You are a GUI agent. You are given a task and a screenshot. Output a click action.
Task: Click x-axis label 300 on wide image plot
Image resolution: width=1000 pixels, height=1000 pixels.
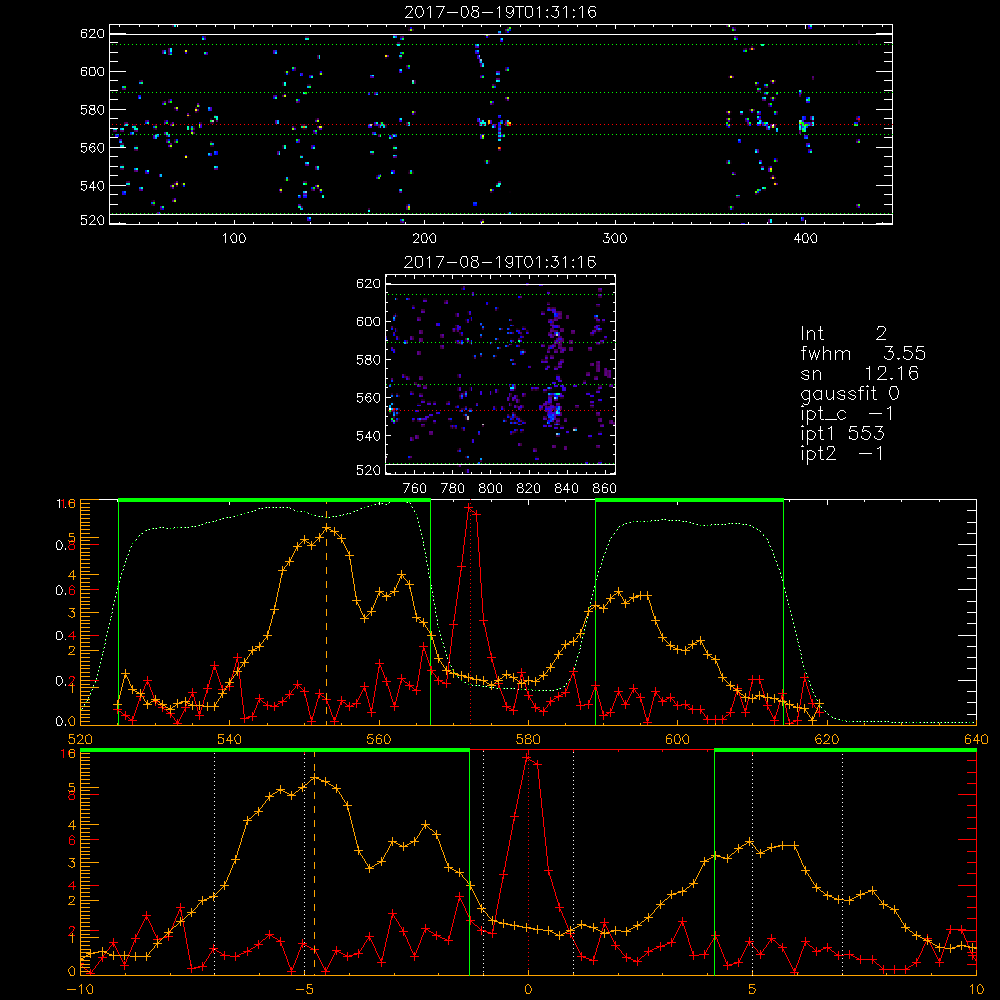click(615, 239)
